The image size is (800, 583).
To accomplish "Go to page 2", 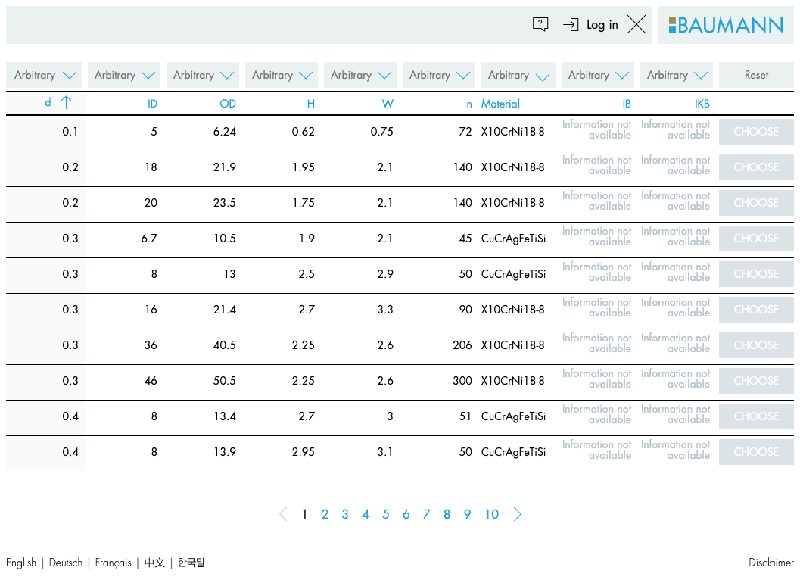I will [x=324, y=514].
